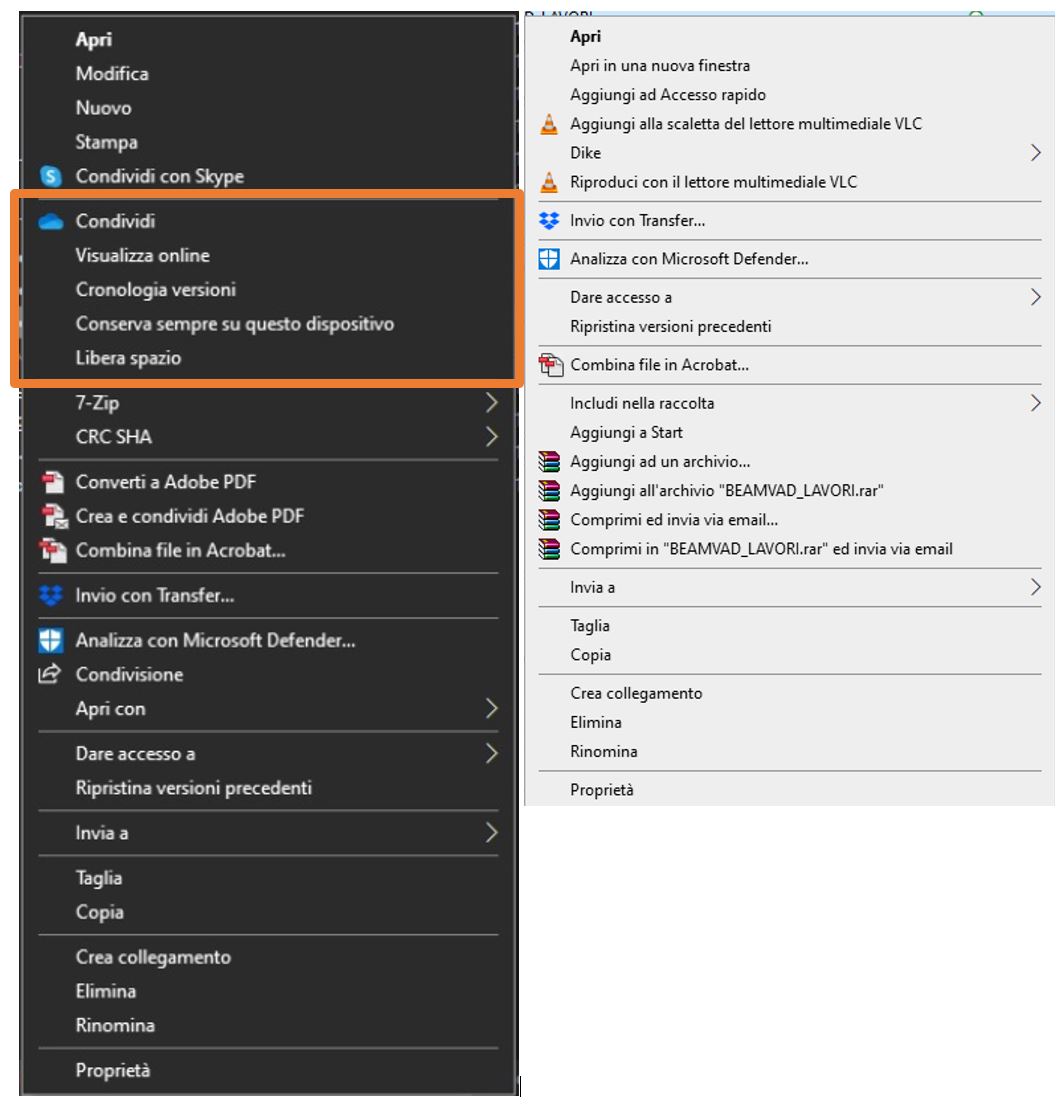This screenshot has height=1107, width=1064.
Task: Click the Converti a Adobe PDF icon
Action: 52,482
